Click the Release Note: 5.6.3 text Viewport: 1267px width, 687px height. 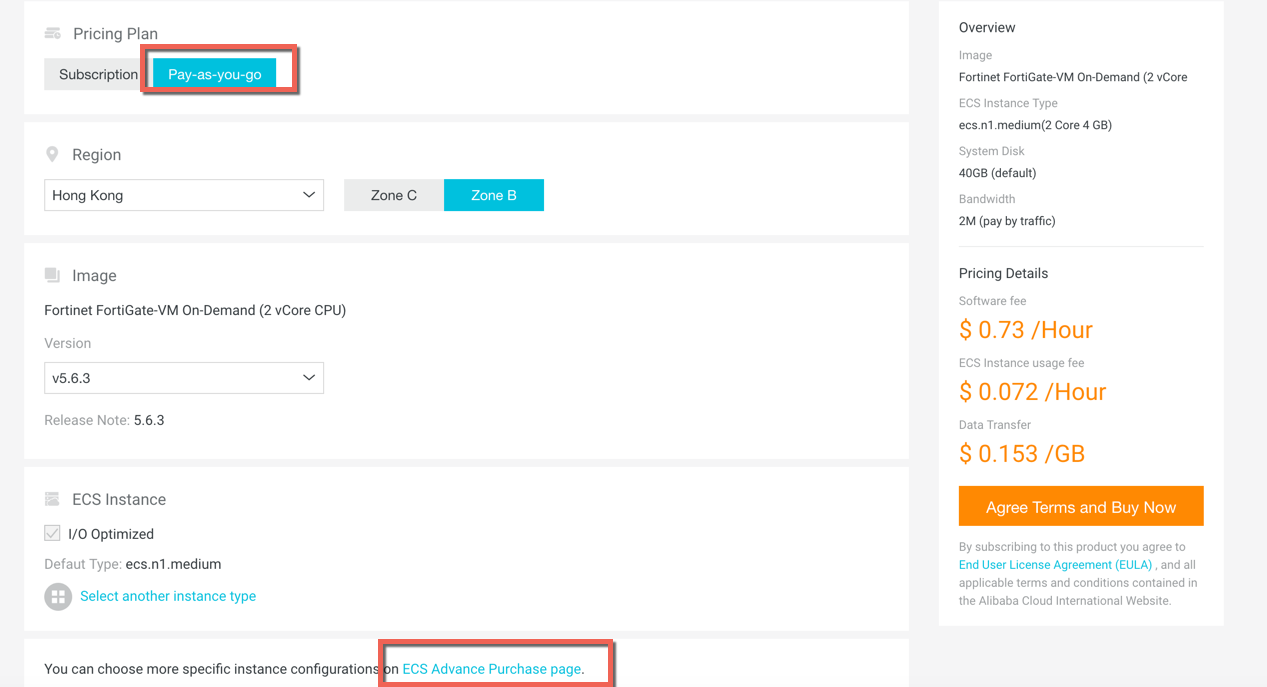104,420
